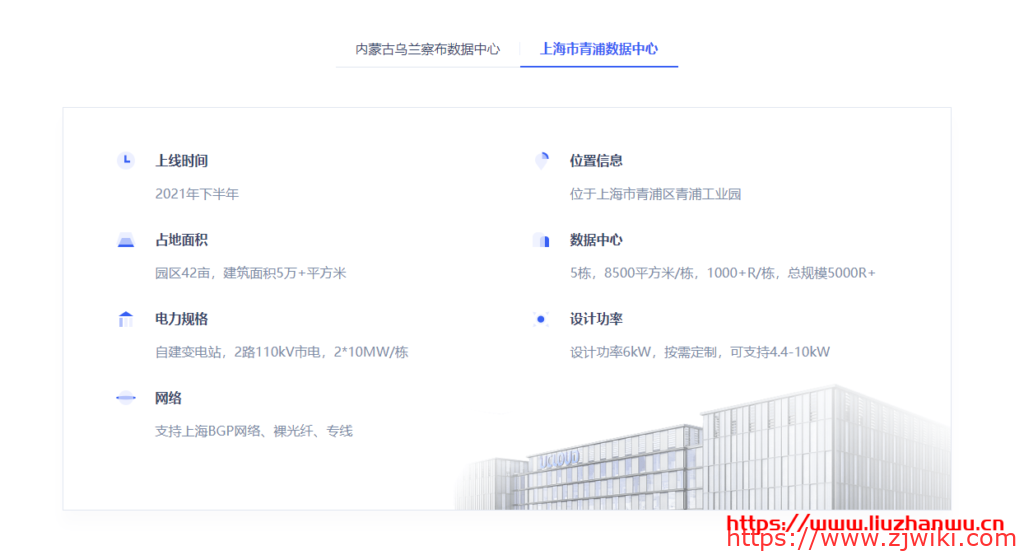Click the 设计功率 heading
Screen dimensions: 1024x555
(596, 319)
